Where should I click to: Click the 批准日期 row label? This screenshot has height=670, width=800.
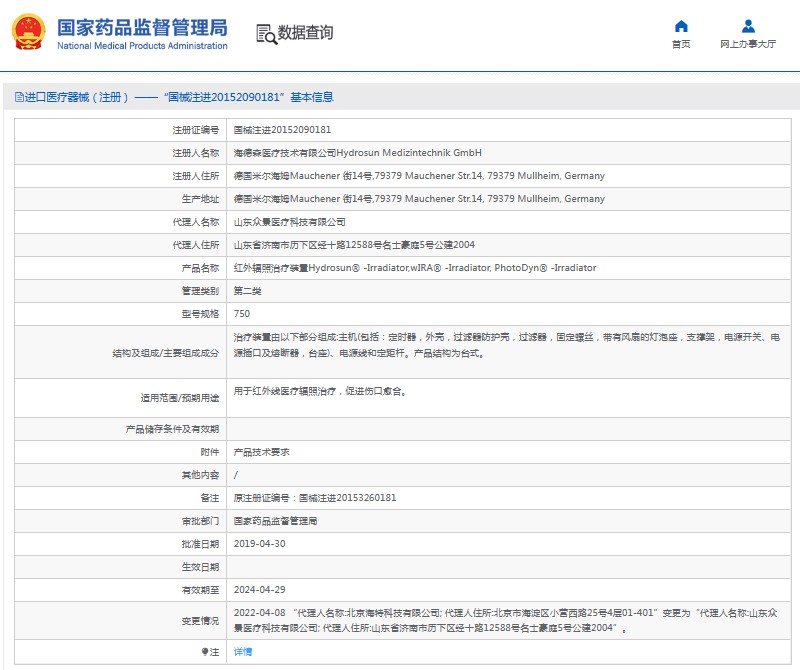[x=201, y=544]
